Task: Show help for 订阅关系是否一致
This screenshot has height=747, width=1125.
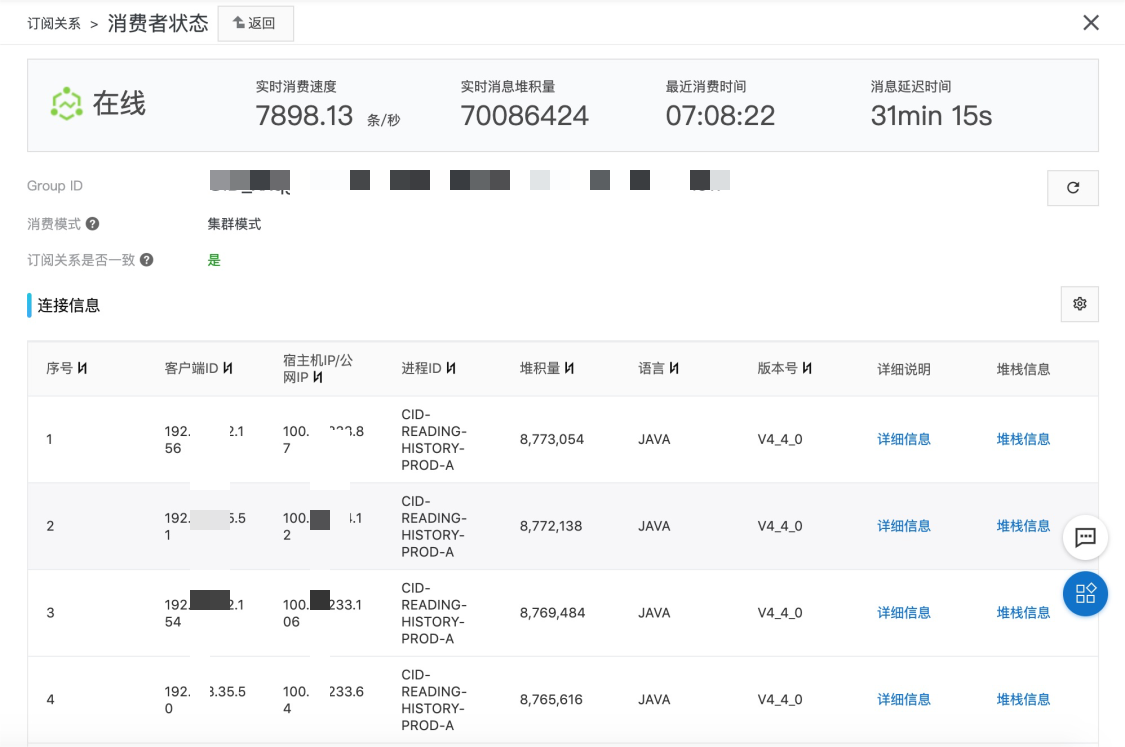Action: pyautogui.click(x=146, y=260)
